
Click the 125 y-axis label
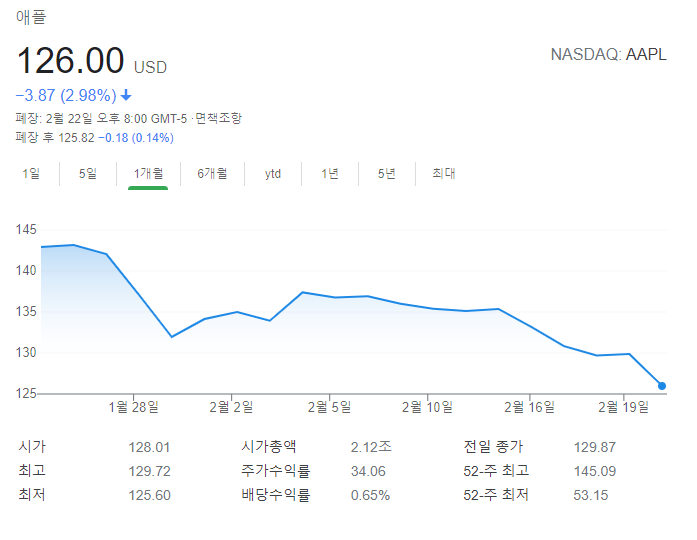pos(26,393)
